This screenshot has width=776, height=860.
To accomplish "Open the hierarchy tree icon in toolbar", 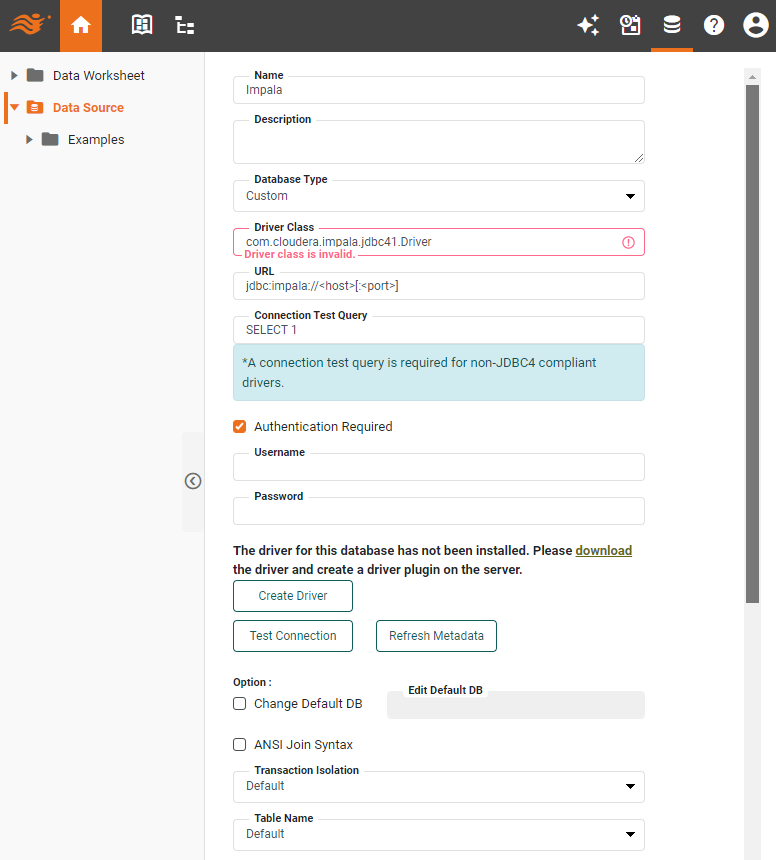I will click(x=185, y=25).
